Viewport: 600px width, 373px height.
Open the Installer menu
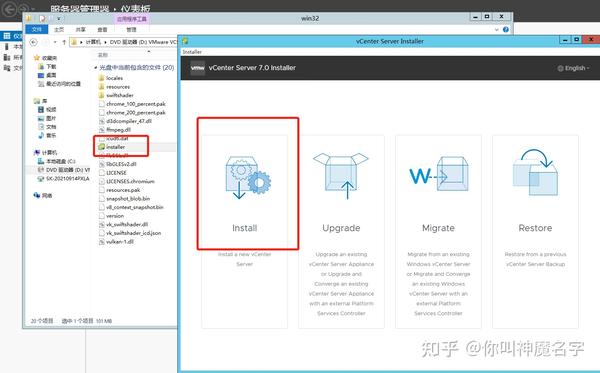[x=192, y=52]
